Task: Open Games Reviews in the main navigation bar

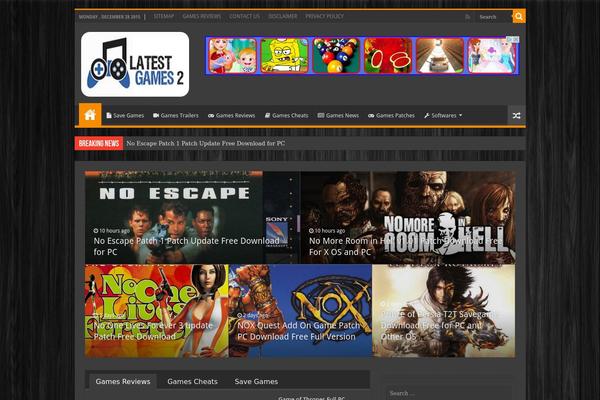Action: pos(232,115)
